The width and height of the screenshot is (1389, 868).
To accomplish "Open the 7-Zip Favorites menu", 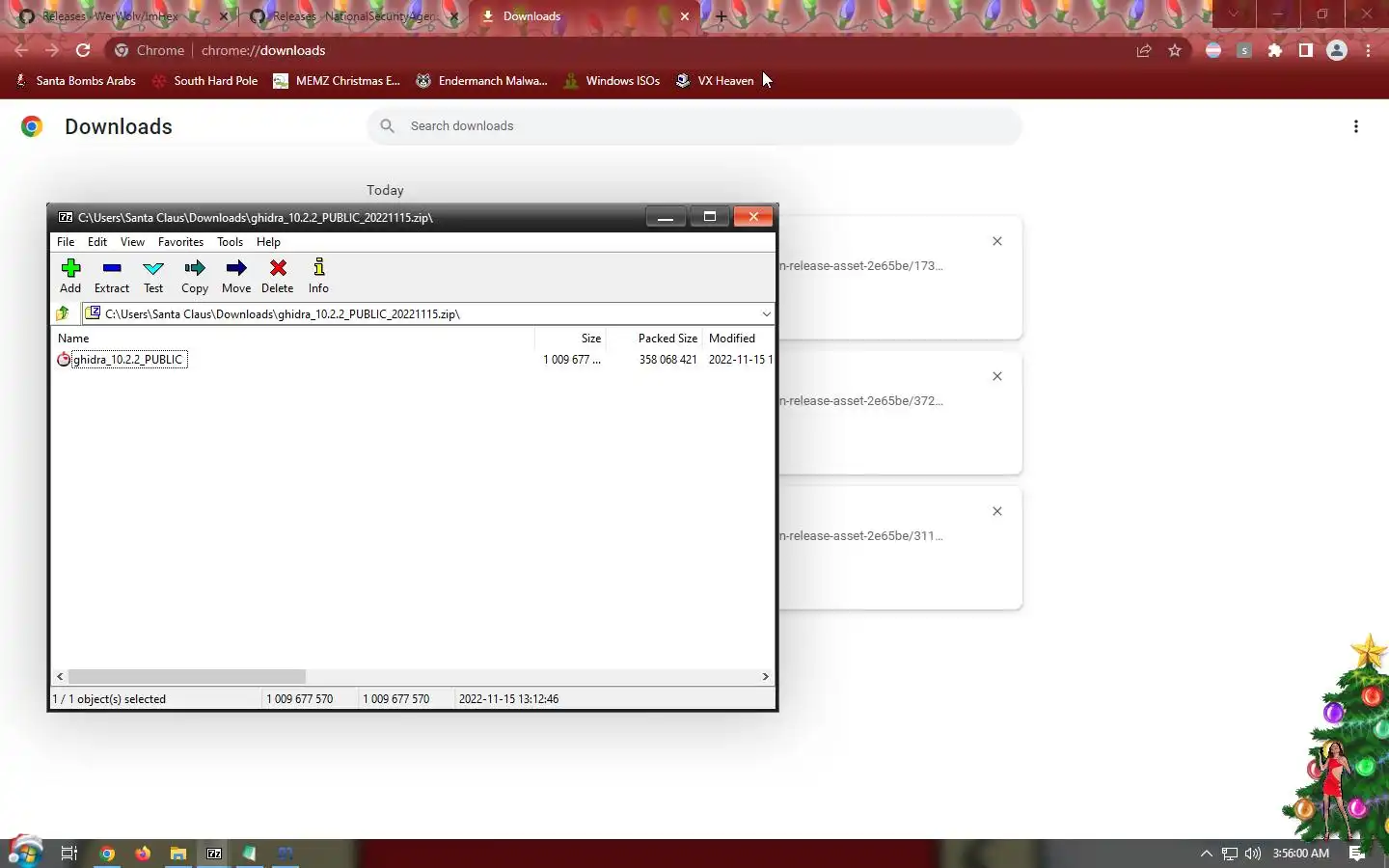I will [x=180, y=242].
